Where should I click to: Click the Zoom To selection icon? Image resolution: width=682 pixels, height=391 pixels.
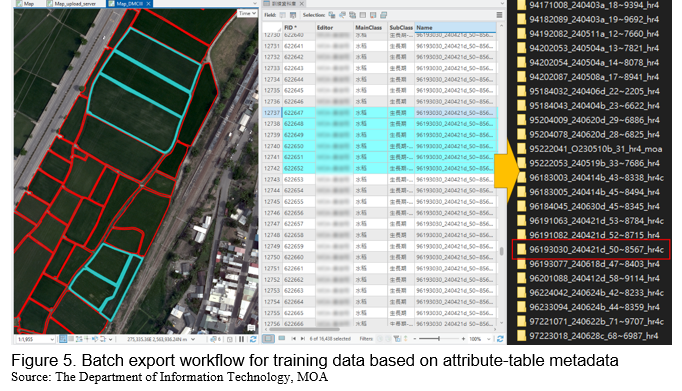point(342,15)
